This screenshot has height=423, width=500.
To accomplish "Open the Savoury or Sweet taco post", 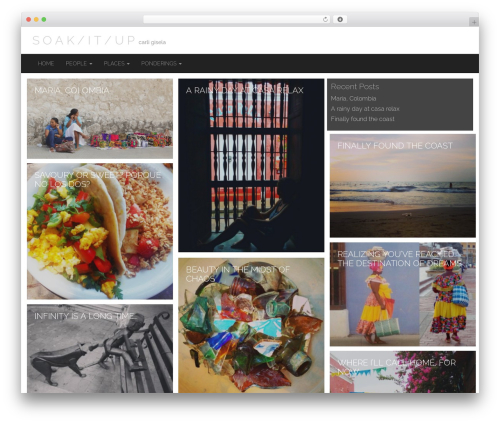I will [x=100, y=231].
